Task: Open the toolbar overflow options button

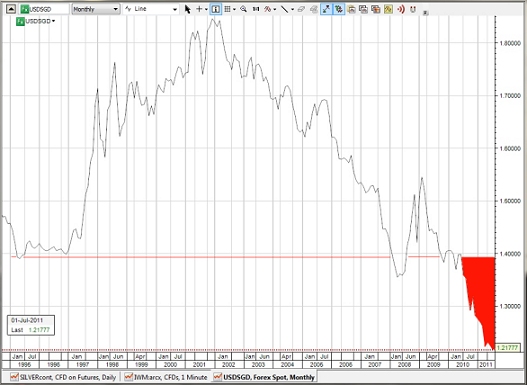Action: click(x=425, y=13)
